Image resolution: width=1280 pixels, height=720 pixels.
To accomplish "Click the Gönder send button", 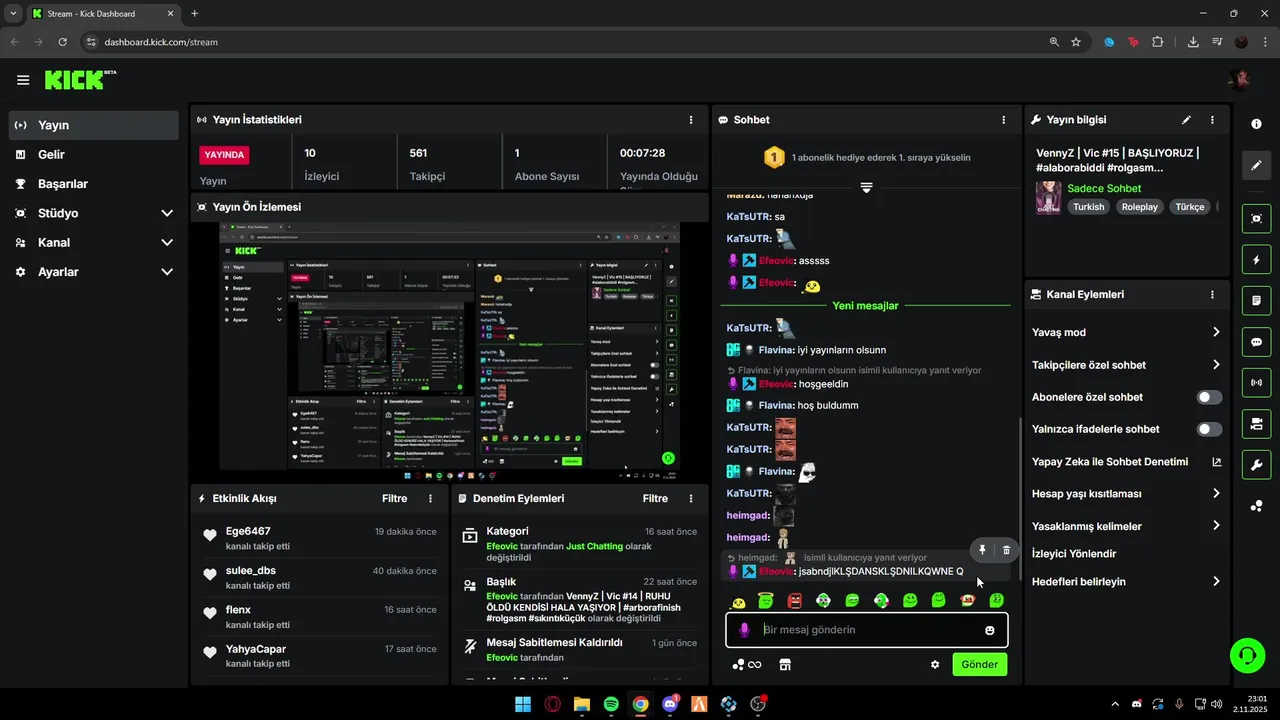I will point(979,664).
